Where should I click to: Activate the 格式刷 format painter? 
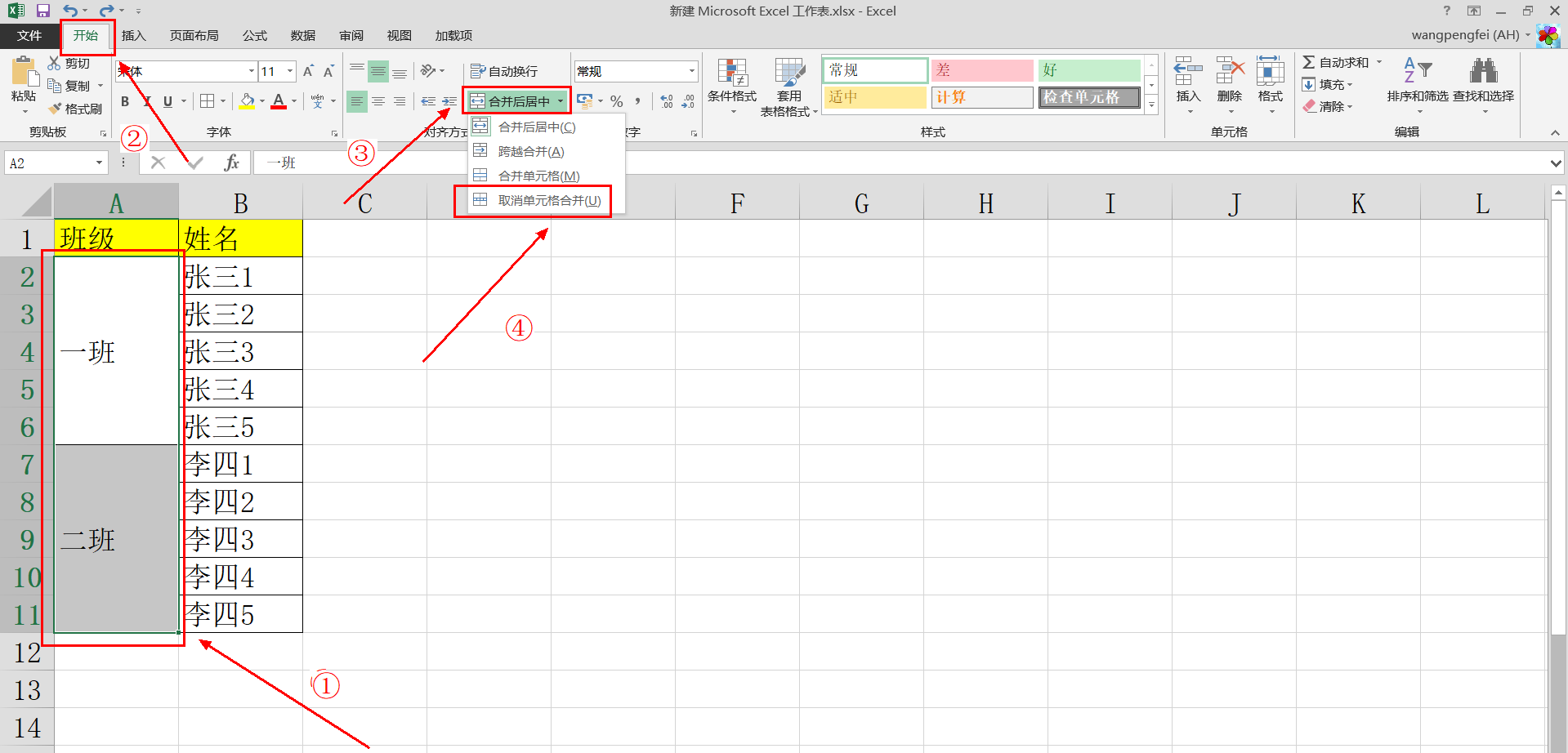click(x=75, y=109)
